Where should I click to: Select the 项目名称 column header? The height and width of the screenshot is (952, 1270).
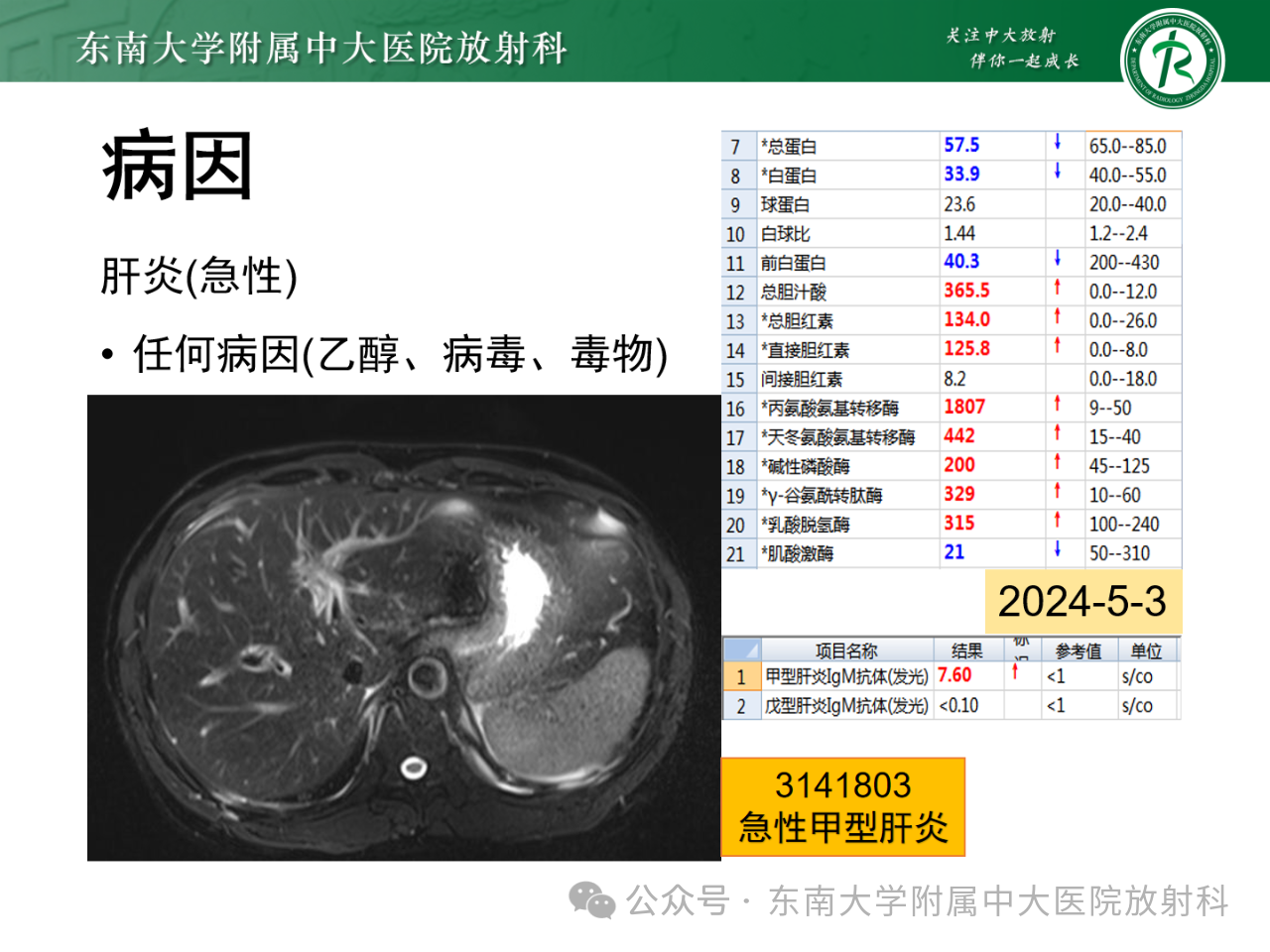point(845,651)
